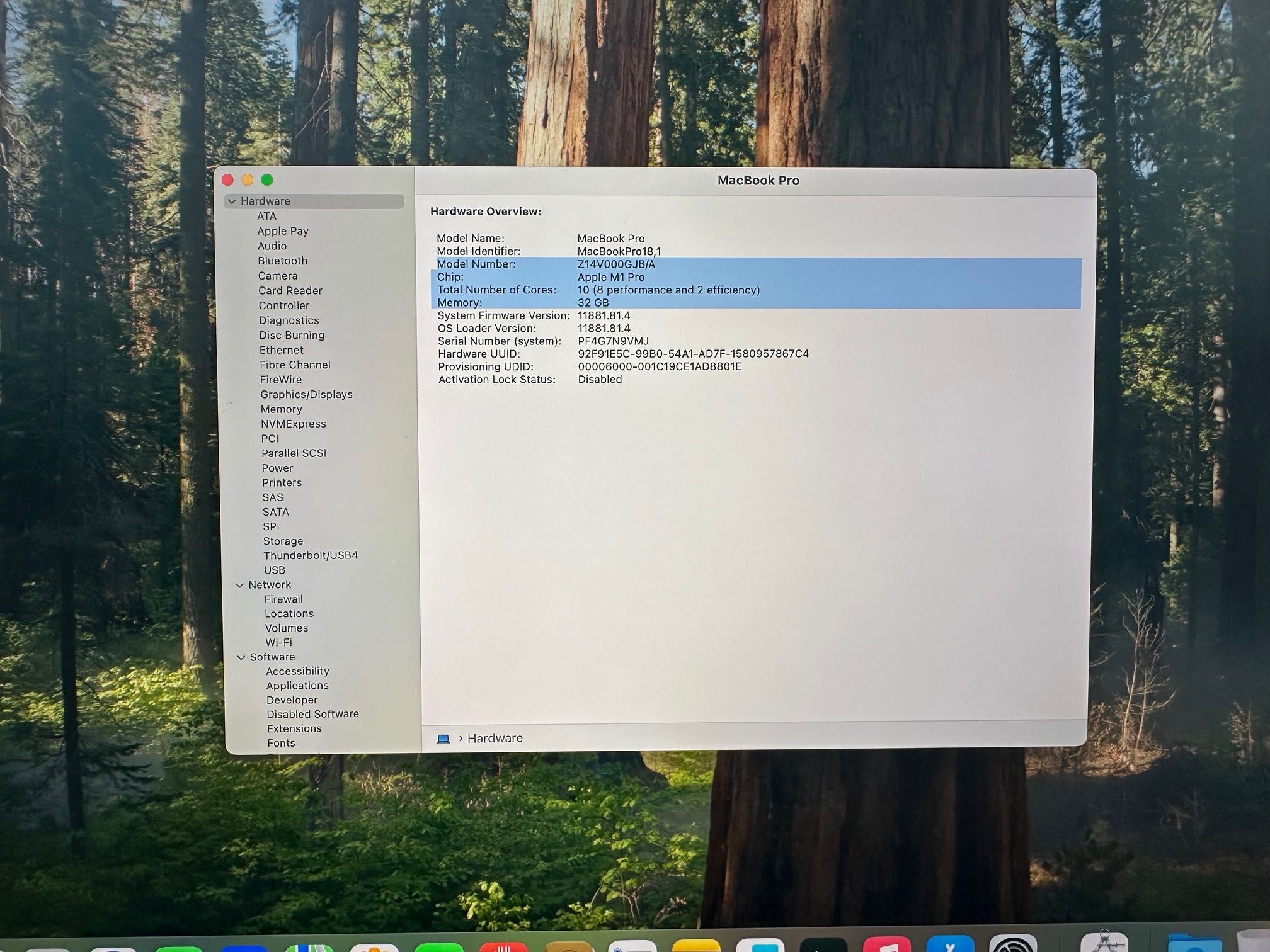
Task: Select USB in the sidebar
Action: point(275,570)
